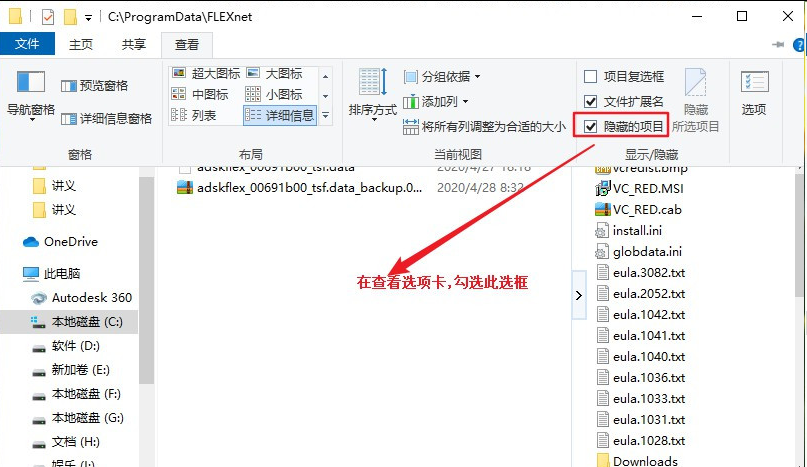
Task: Open Customize Quick Access Toolbar dropdown
Action: click(x=89, y=18)
